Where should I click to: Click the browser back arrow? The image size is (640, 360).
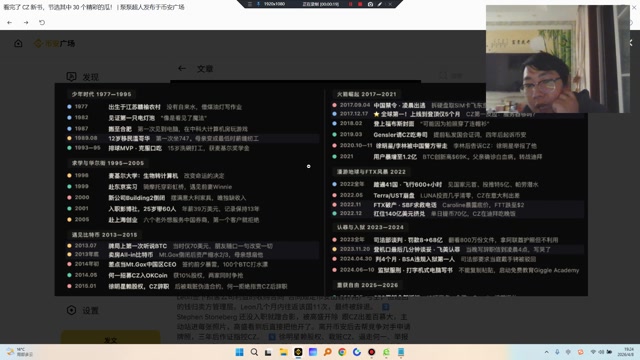[9, 22]
